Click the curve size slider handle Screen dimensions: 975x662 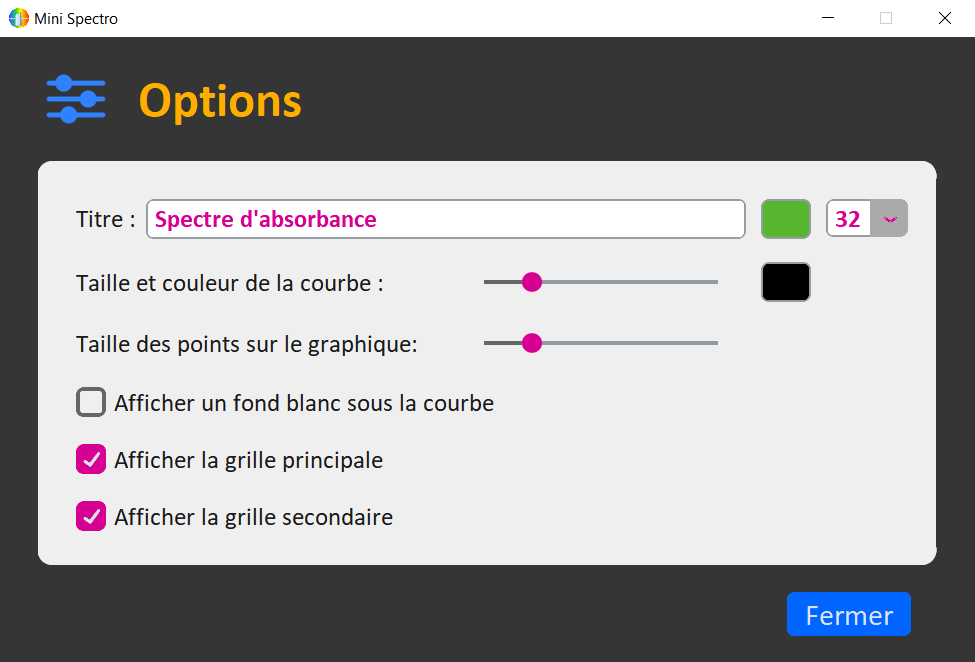click(x=532, y=282)
